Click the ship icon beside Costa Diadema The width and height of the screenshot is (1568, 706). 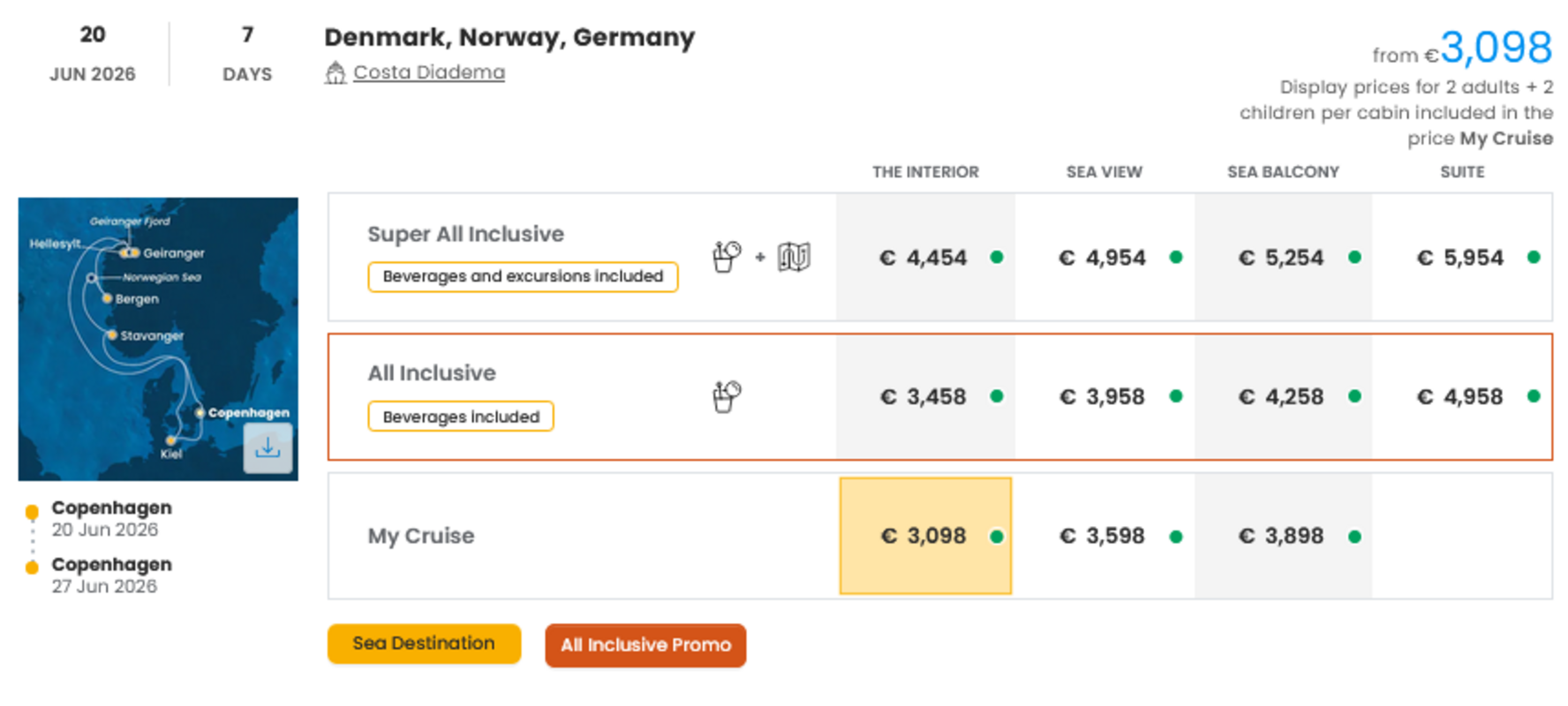(x=335, y=72)
